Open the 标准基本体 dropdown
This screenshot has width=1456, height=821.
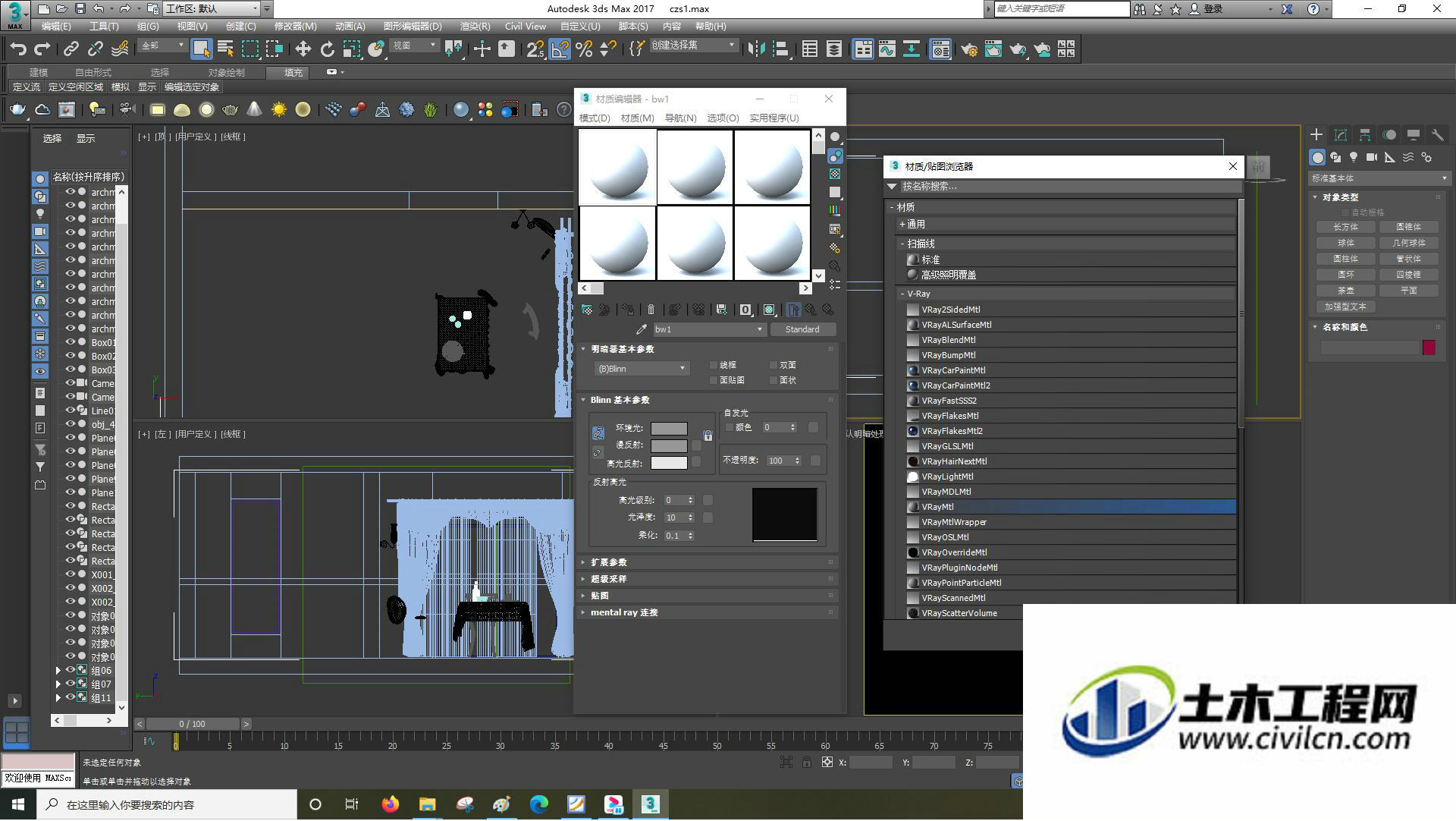point(1379,178)
